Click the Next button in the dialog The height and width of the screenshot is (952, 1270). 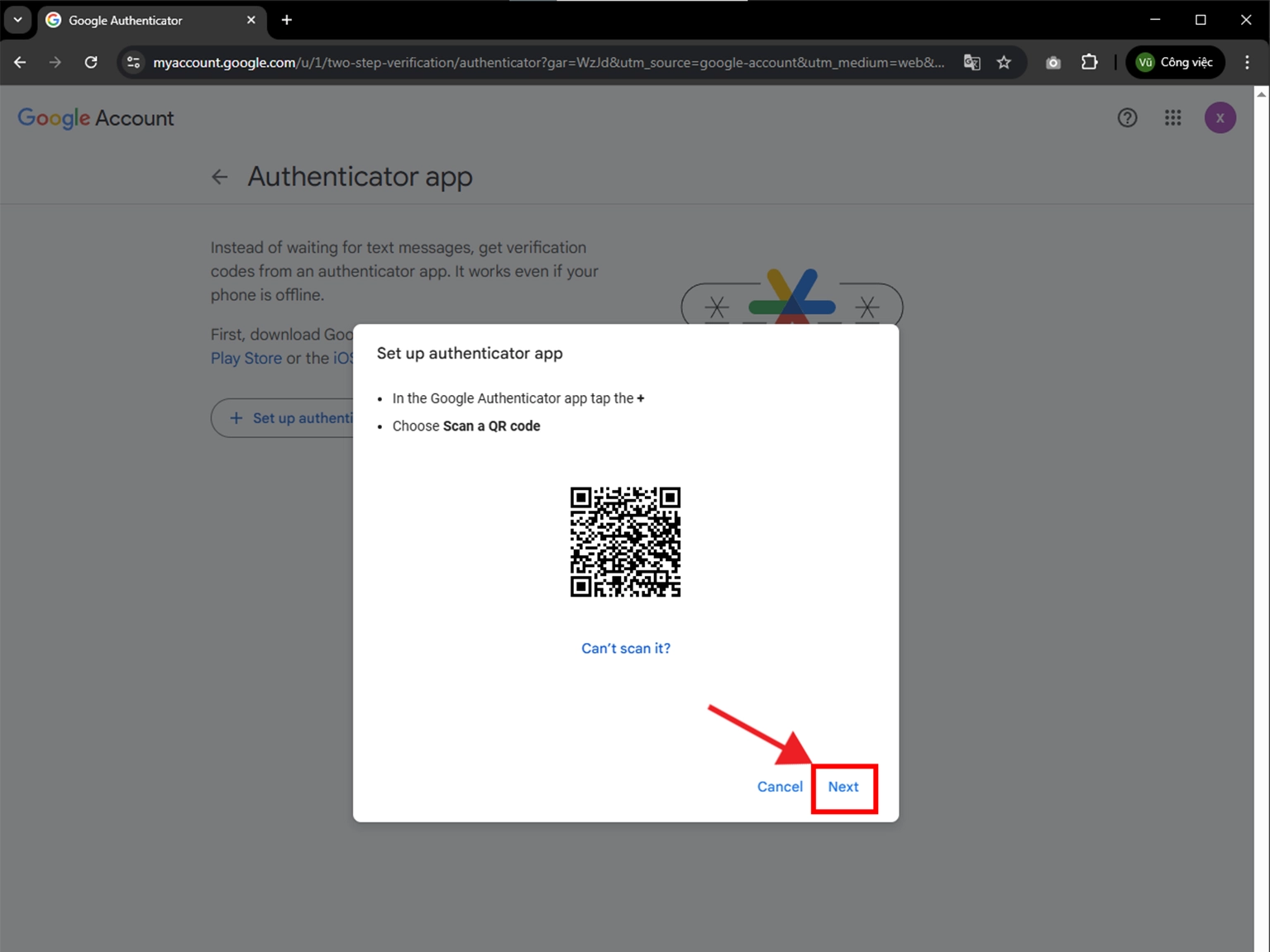click(x=843, y=787)
